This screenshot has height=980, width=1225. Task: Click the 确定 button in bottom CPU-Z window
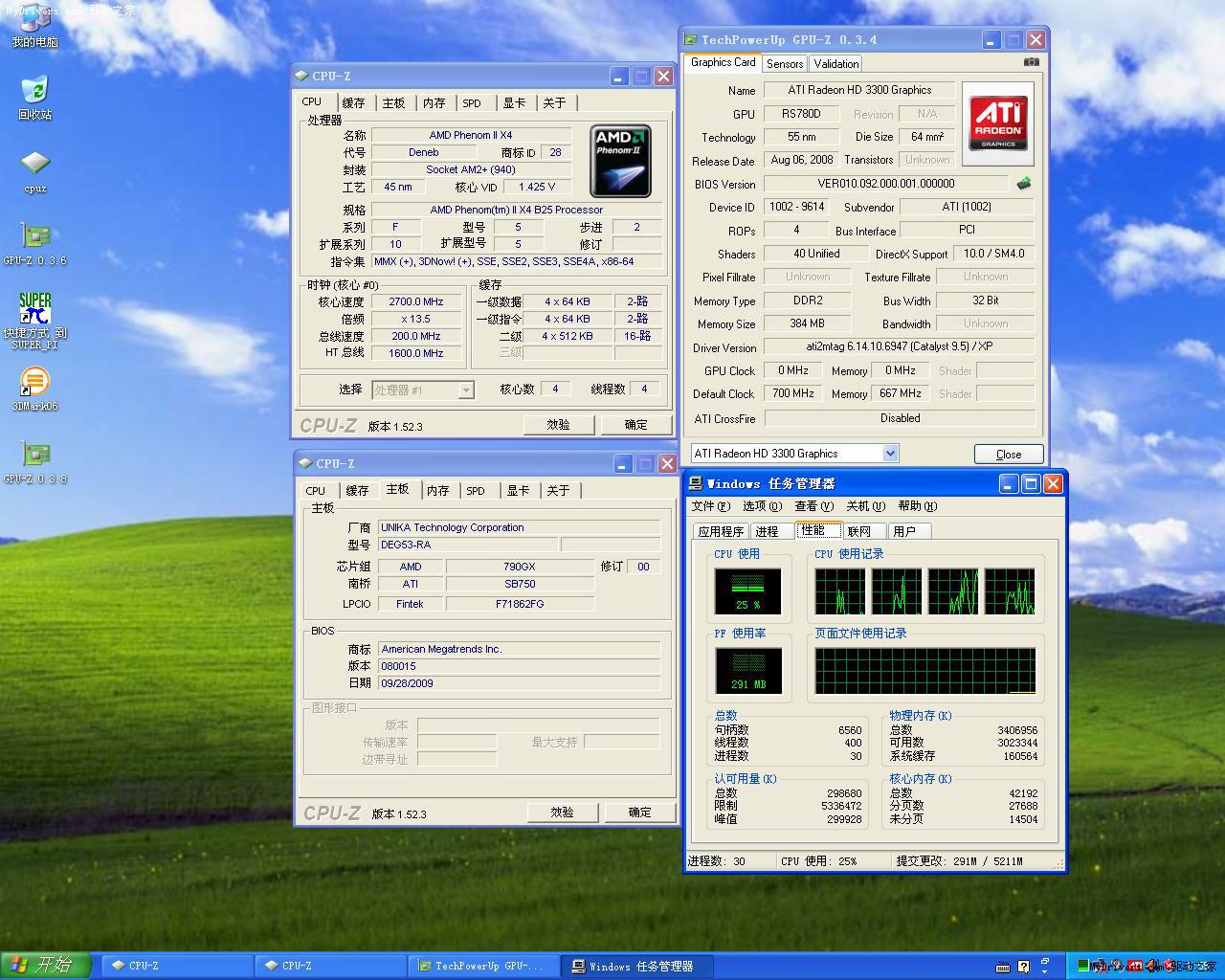[639, 813]
